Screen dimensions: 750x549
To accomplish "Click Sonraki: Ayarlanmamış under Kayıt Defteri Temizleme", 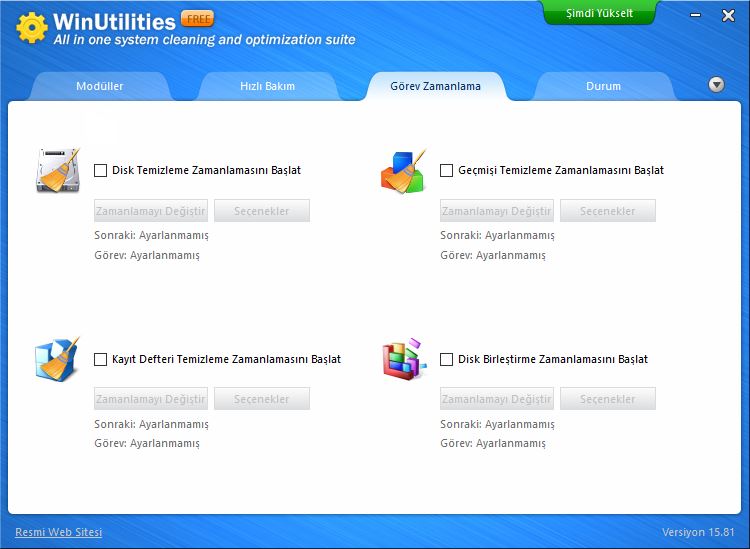I will tap(151, 424).
